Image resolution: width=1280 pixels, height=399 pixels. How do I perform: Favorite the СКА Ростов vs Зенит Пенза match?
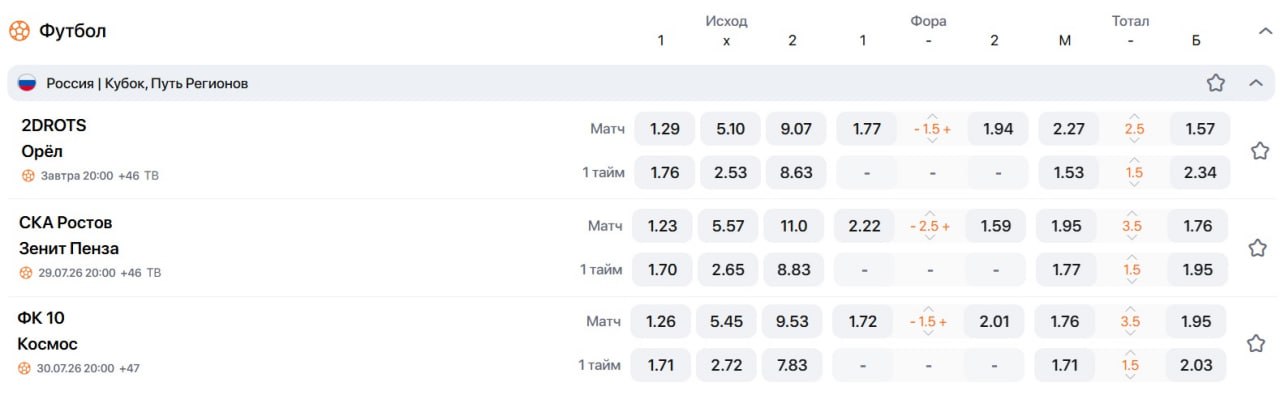point(1258,247)
